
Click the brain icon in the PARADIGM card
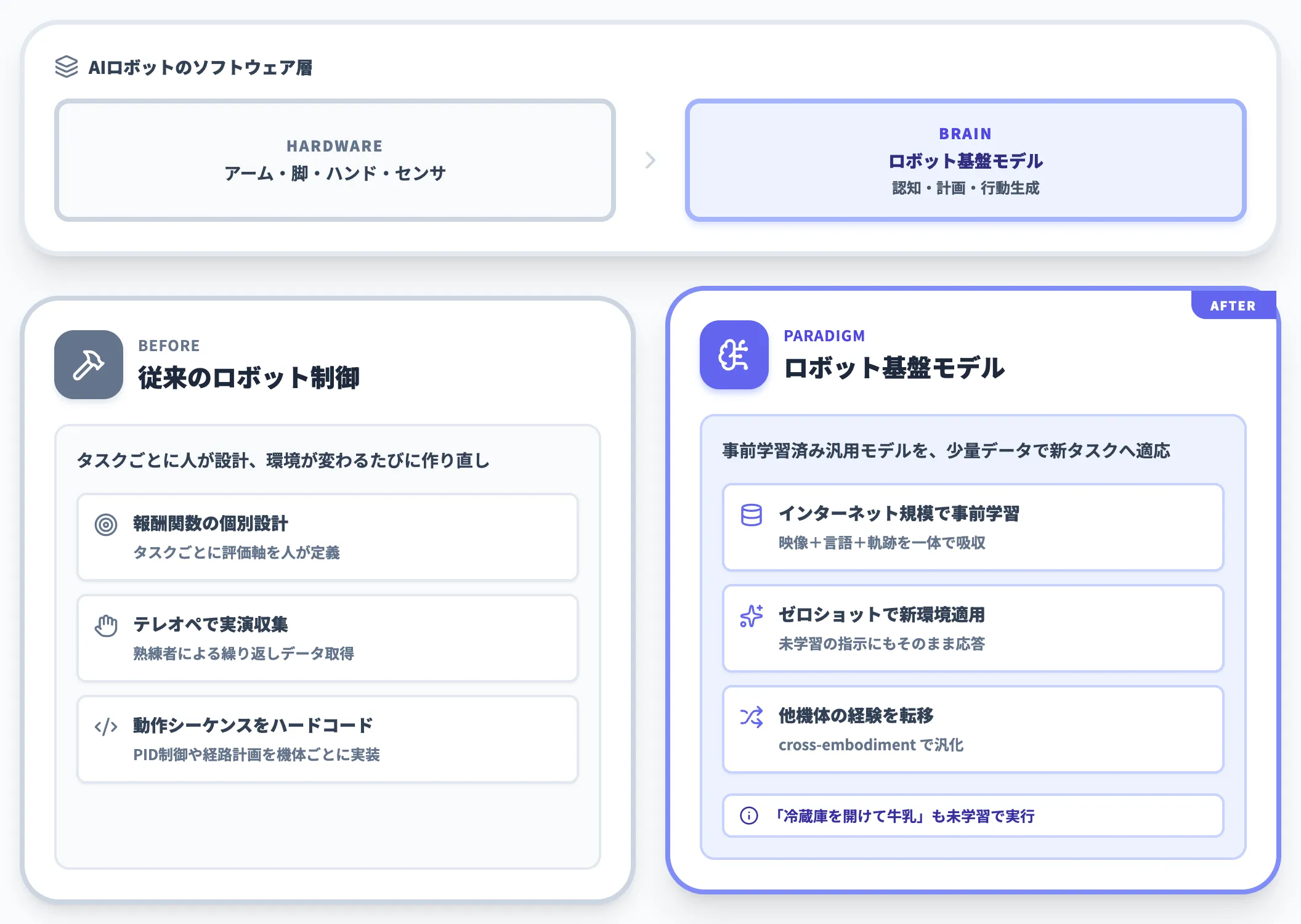tap(734, 355)
